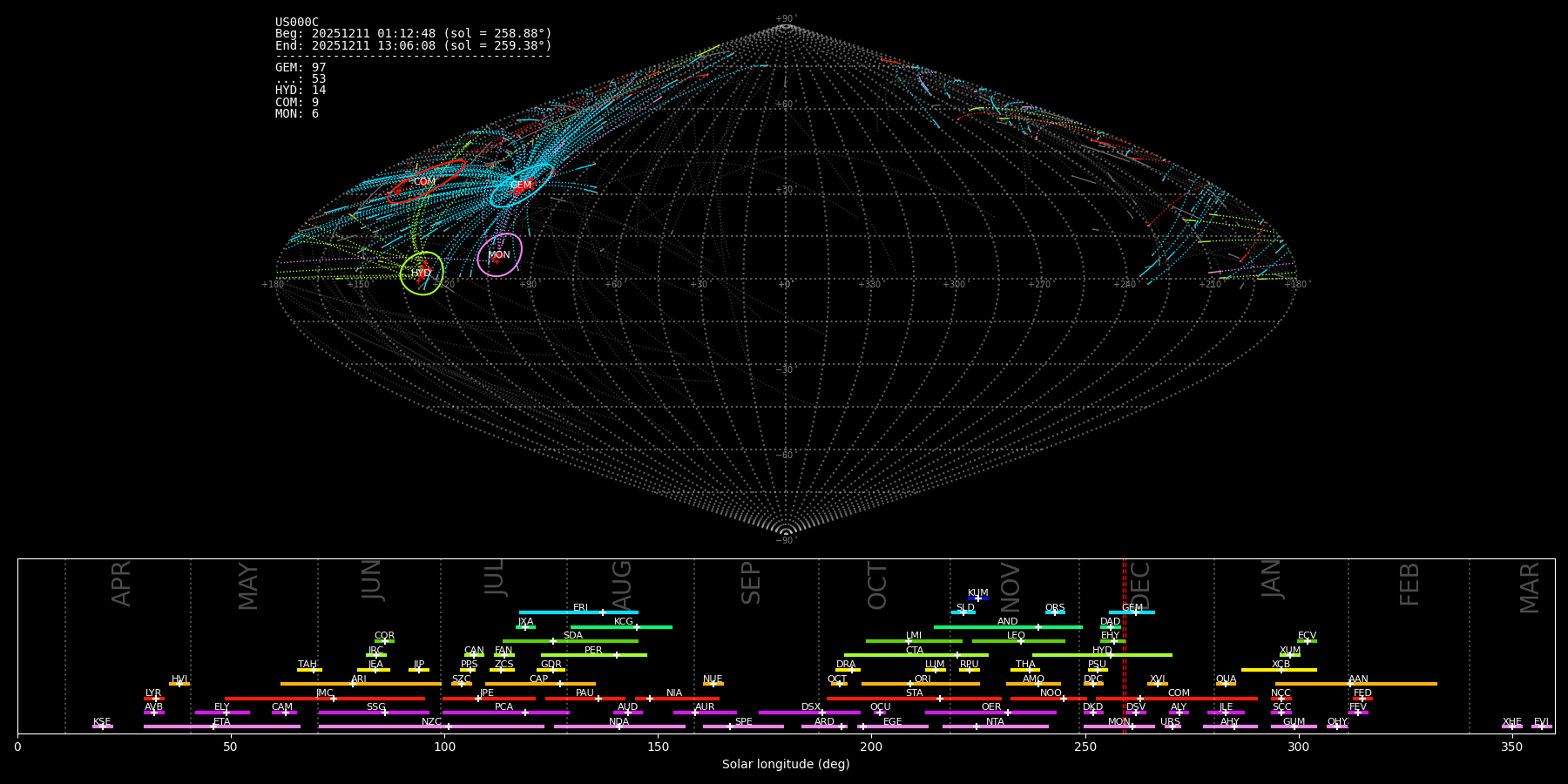
Task: Click the SDA shower label in the timeline
Action: [x=573, y=636]
